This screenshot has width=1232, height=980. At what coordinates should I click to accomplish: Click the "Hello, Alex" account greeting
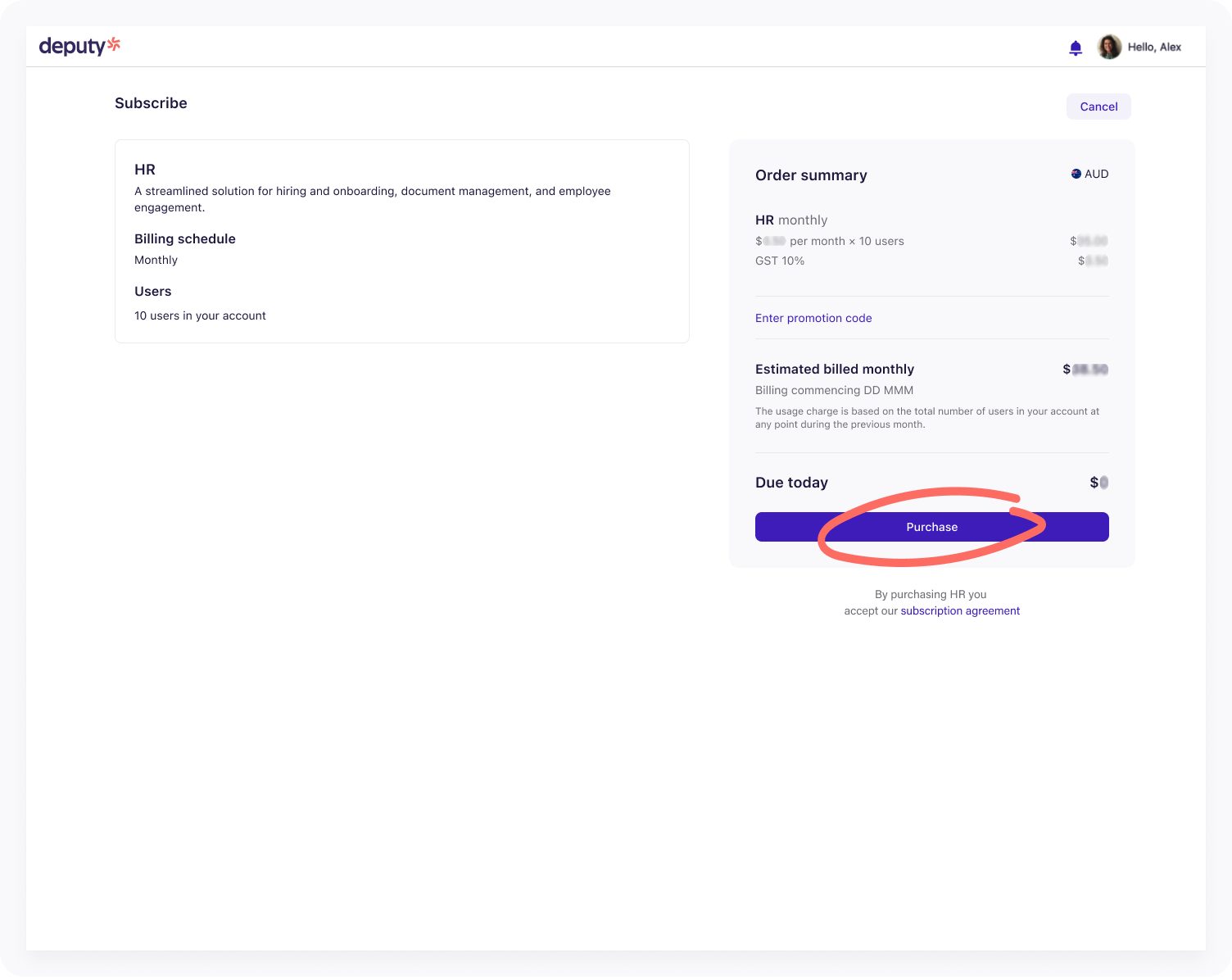1154,47
